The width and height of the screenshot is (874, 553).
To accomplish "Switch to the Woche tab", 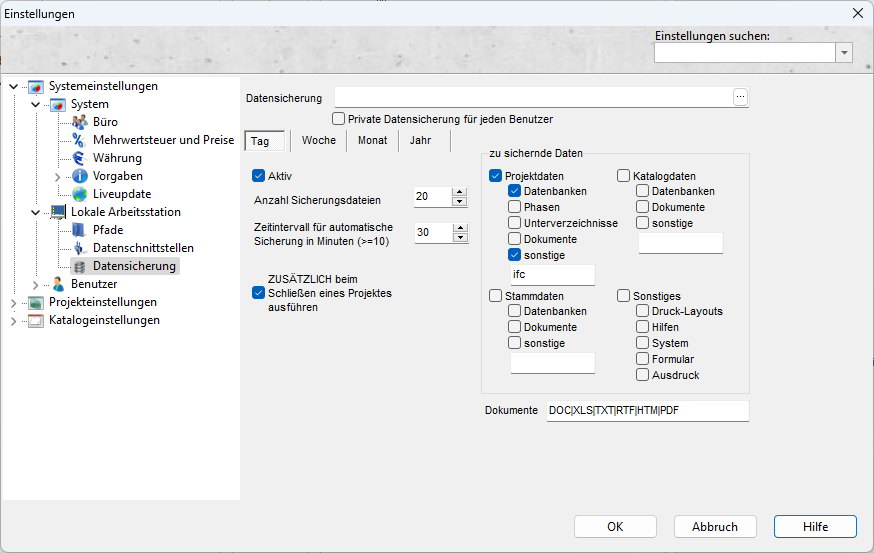I will pyautogui.click(x=318, y=141).
